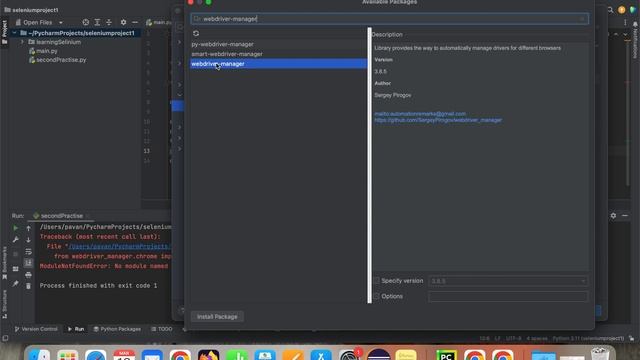640x360 pixels.
Task: Open Project panel settings gear
Action: coord(123,22)
